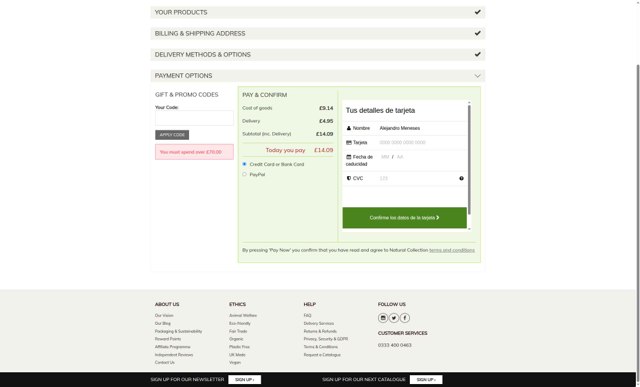Click the MM expiry month field
Viewport: 640px width, 387px height.
click(385, 157)
